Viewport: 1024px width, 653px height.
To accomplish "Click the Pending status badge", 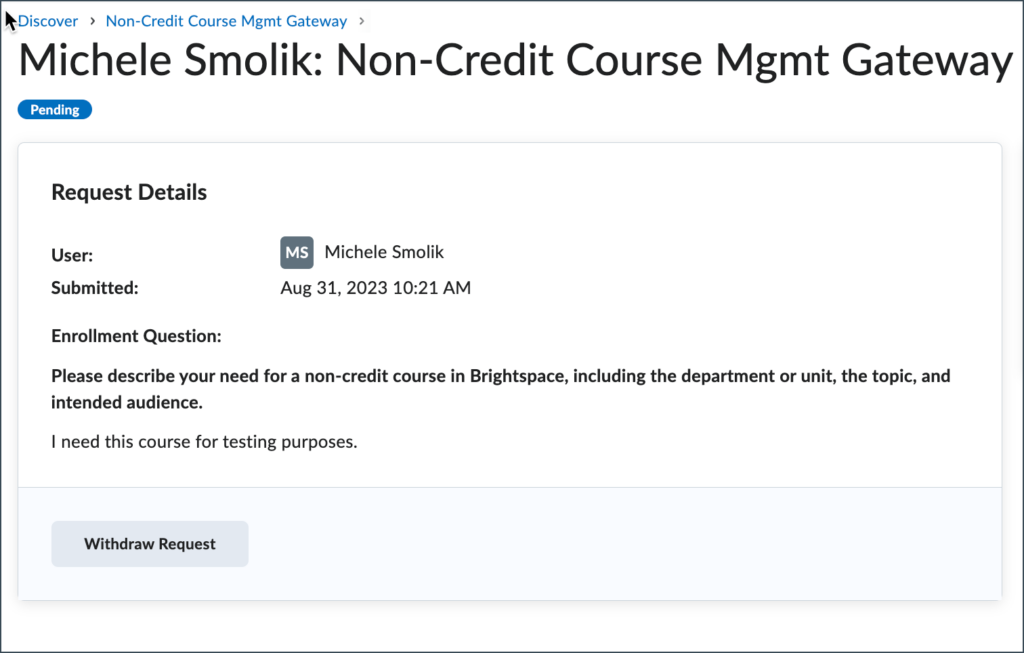I will tap(54, 109).
